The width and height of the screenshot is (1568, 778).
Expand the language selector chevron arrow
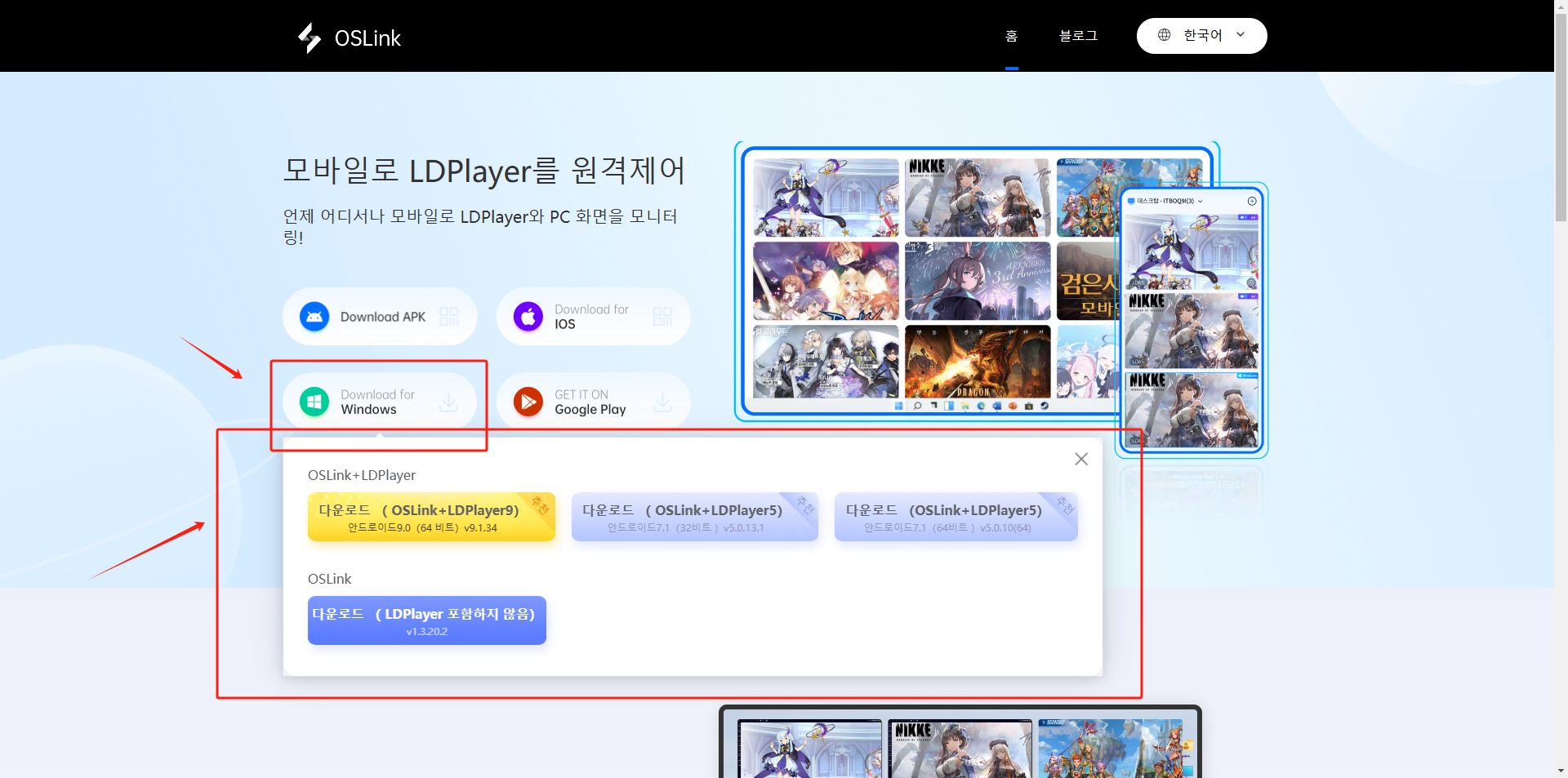pyautogui.click(x=1241, y=35)
